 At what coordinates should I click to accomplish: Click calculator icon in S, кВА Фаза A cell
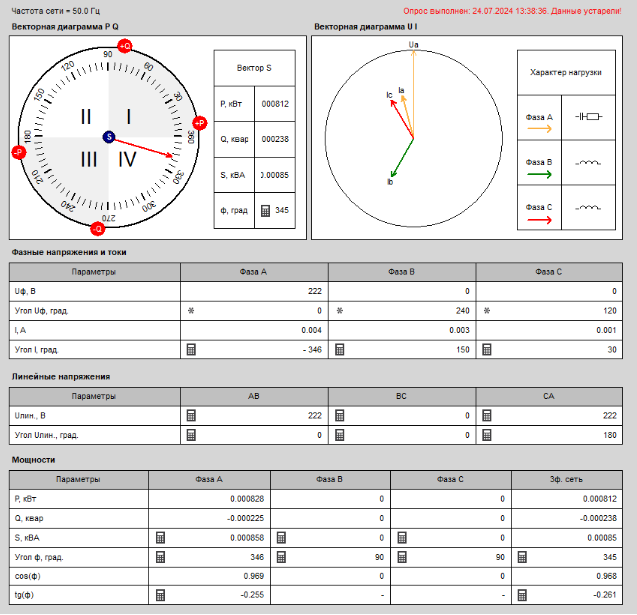pos(160,538)
